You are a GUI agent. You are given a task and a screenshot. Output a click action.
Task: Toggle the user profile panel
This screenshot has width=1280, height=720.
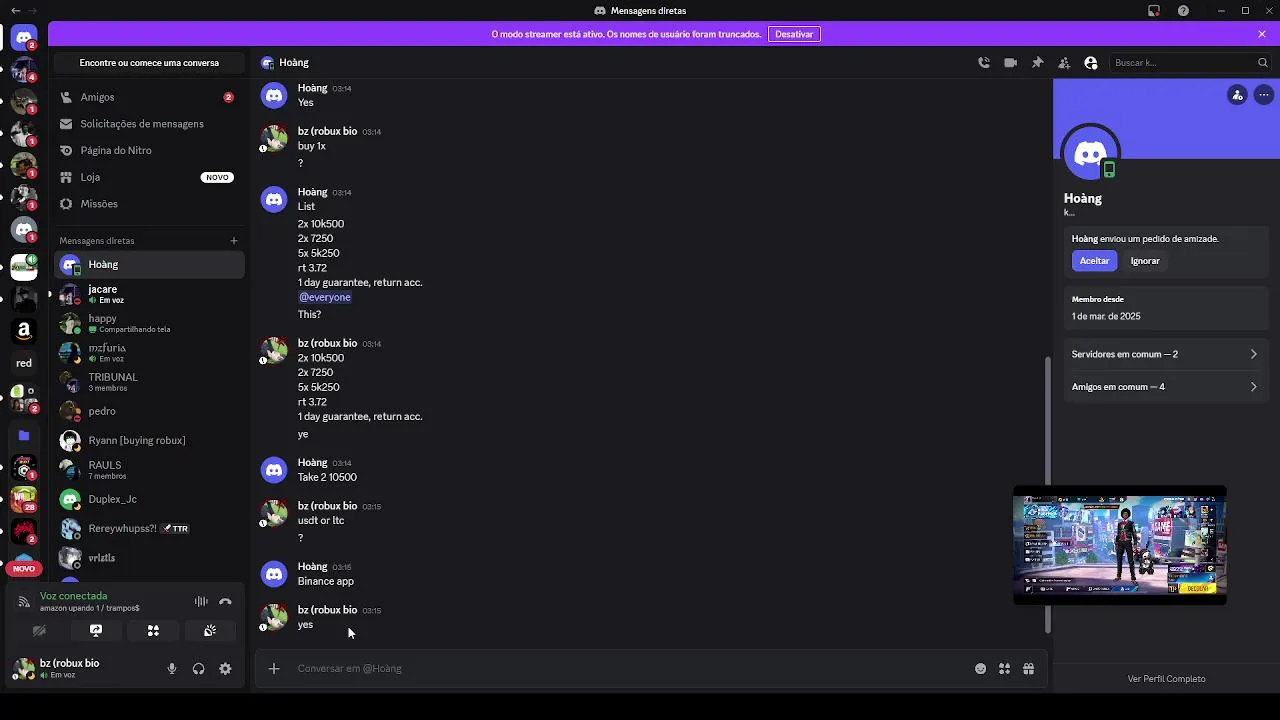1091,63
